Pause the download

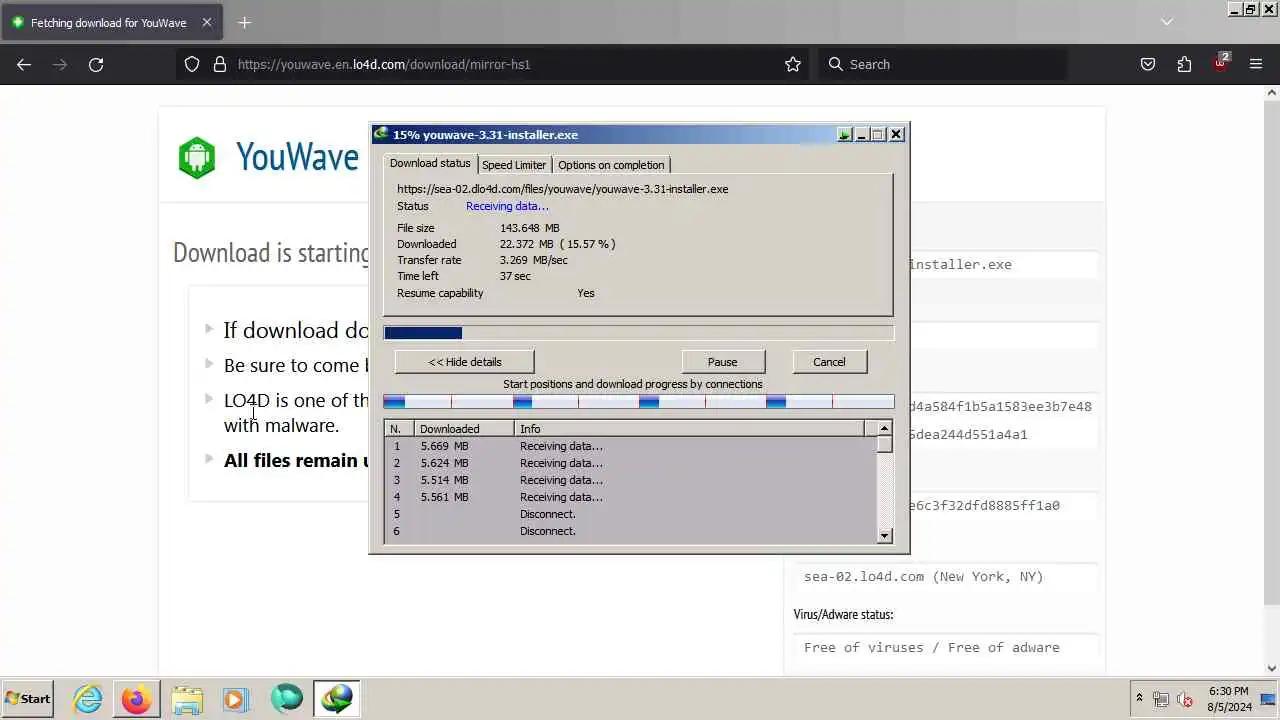pos(723,362)
